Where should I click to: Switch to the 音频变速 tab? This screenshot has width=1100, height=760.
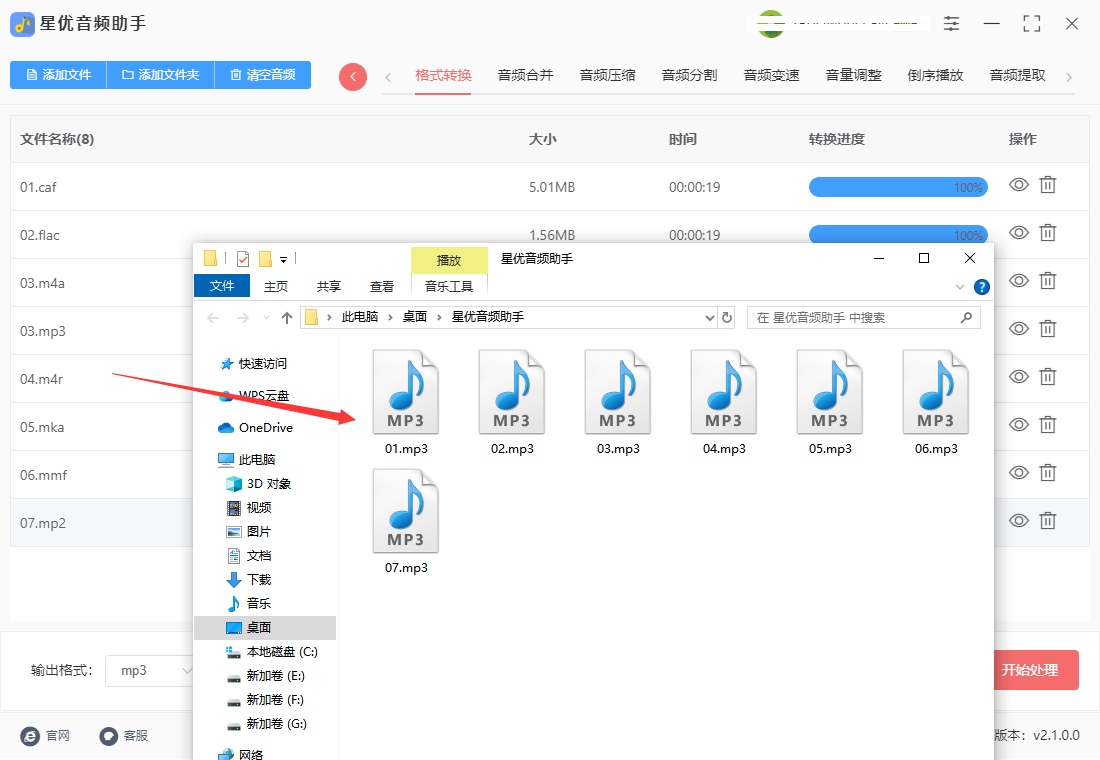[x=771, y=75]
